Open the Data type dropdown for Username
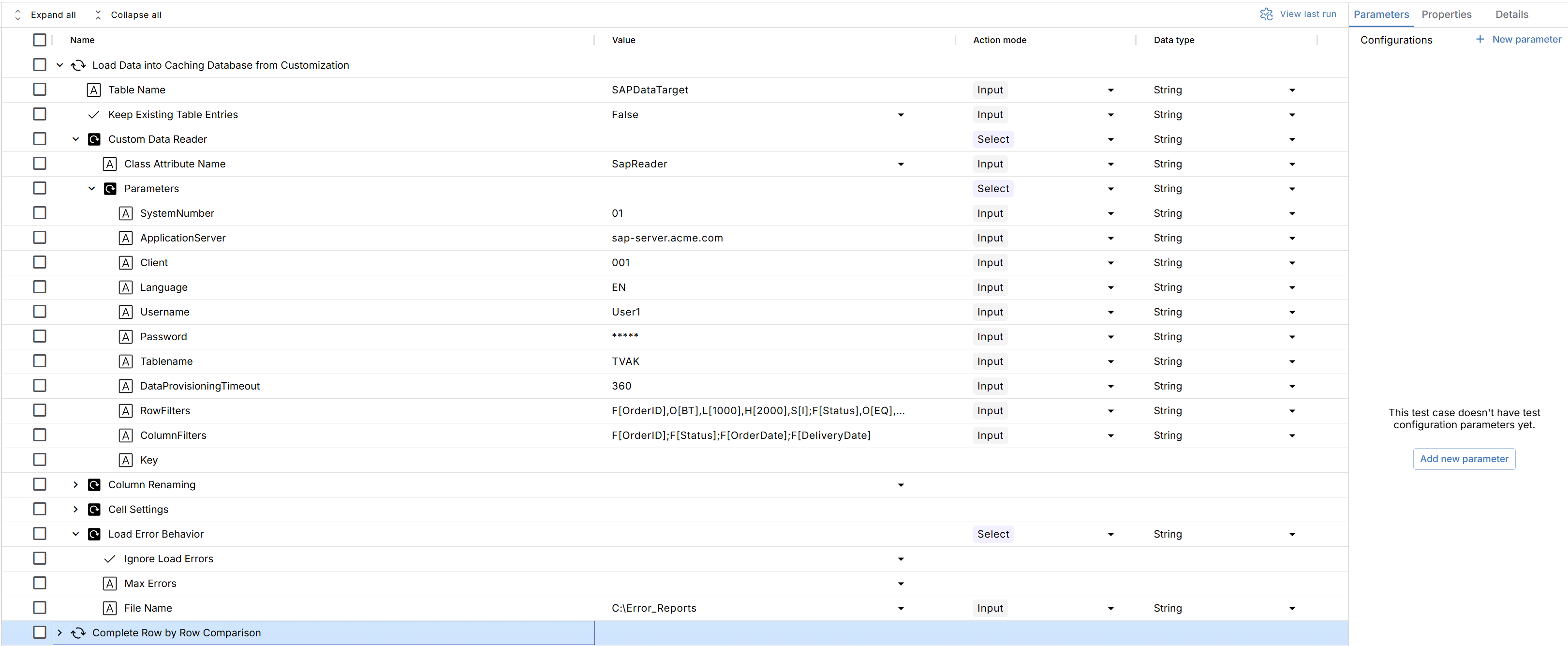 (1292, 312)
